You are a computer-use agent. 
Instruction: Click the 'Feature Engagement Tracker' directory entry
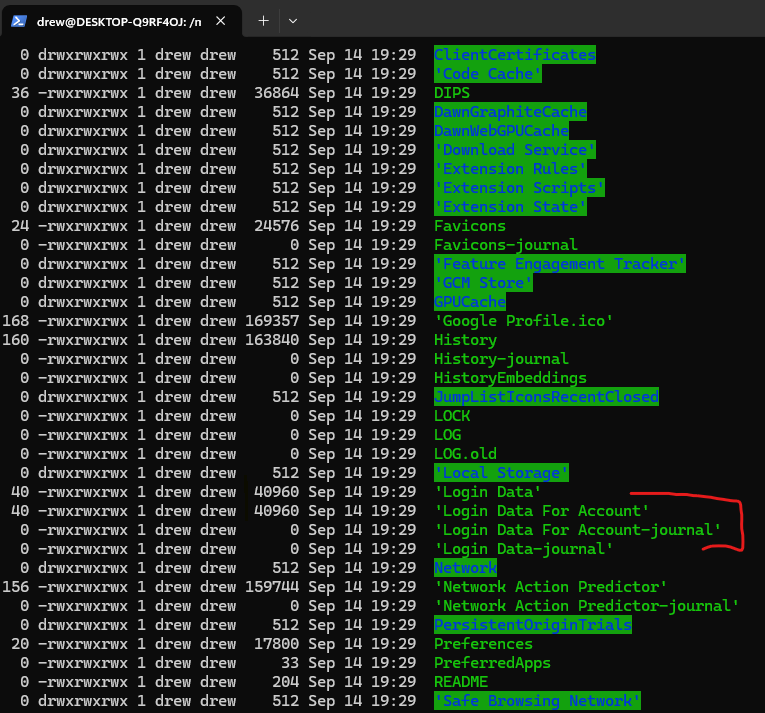560,264
